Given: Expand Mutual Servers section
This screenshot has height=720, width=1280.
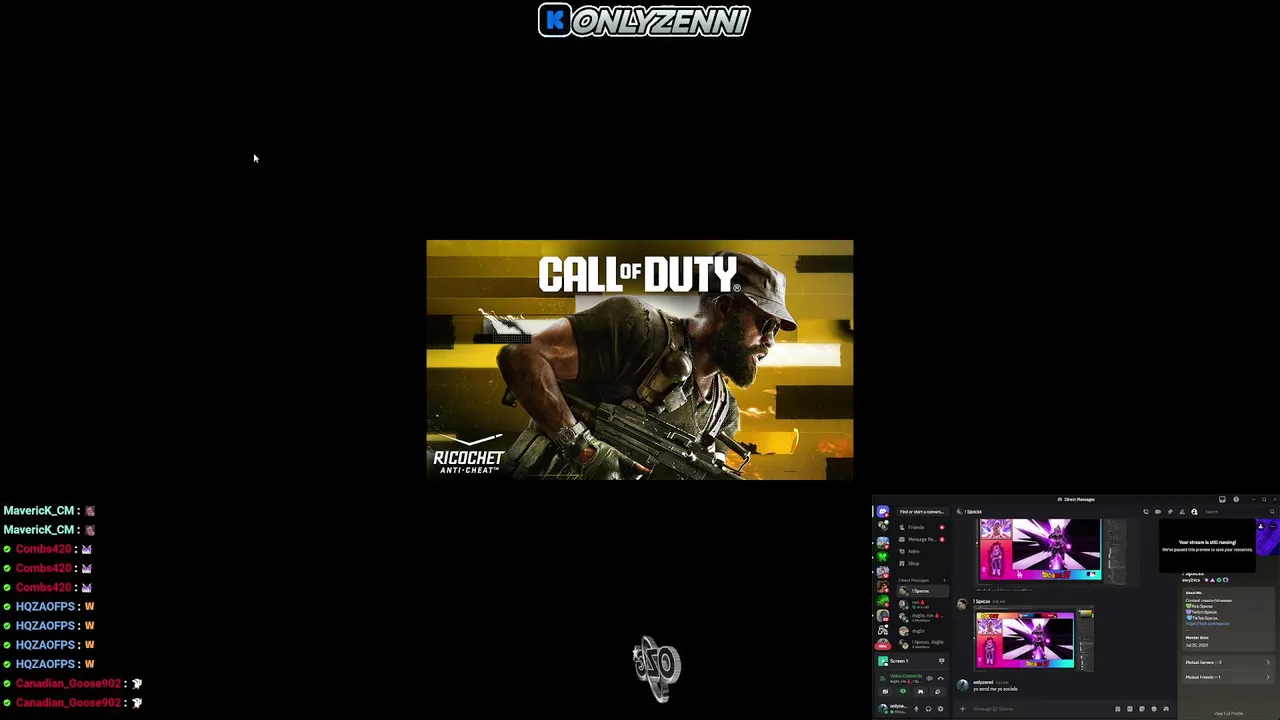Looking at the screenshot, I should (1228, 662).
